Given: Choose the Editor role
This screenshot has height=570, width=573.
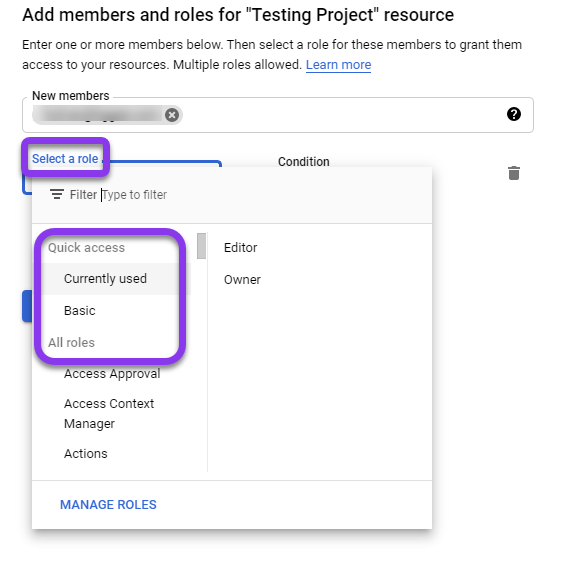Looking at the screenshot, I should click(x=240, y=248).
